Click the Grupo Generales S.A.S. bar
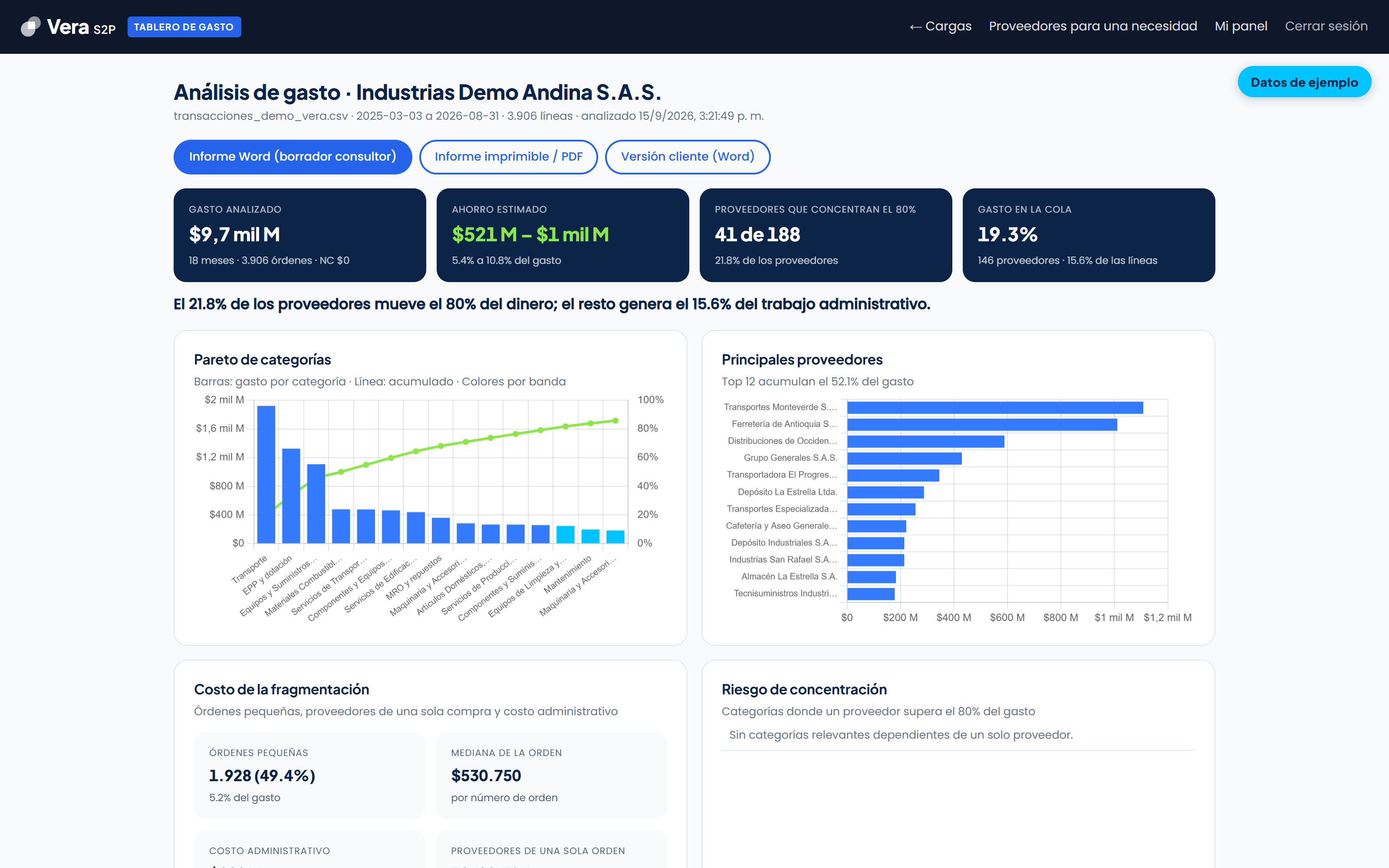The height and width of the screenshot is (868, 1389). pyautogui.click(x=905, y=459)
